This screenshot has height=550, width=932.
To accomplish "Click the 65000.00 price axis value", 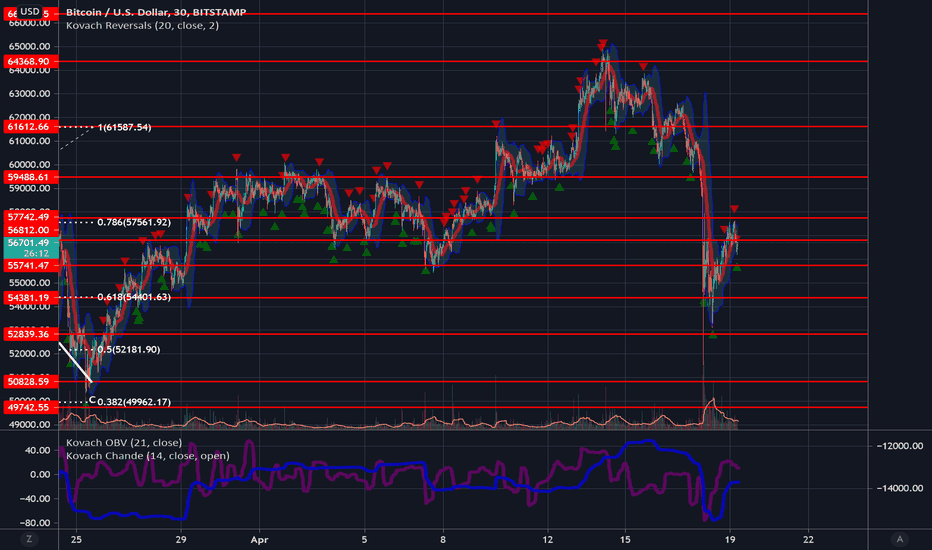I will coord(30,46).
